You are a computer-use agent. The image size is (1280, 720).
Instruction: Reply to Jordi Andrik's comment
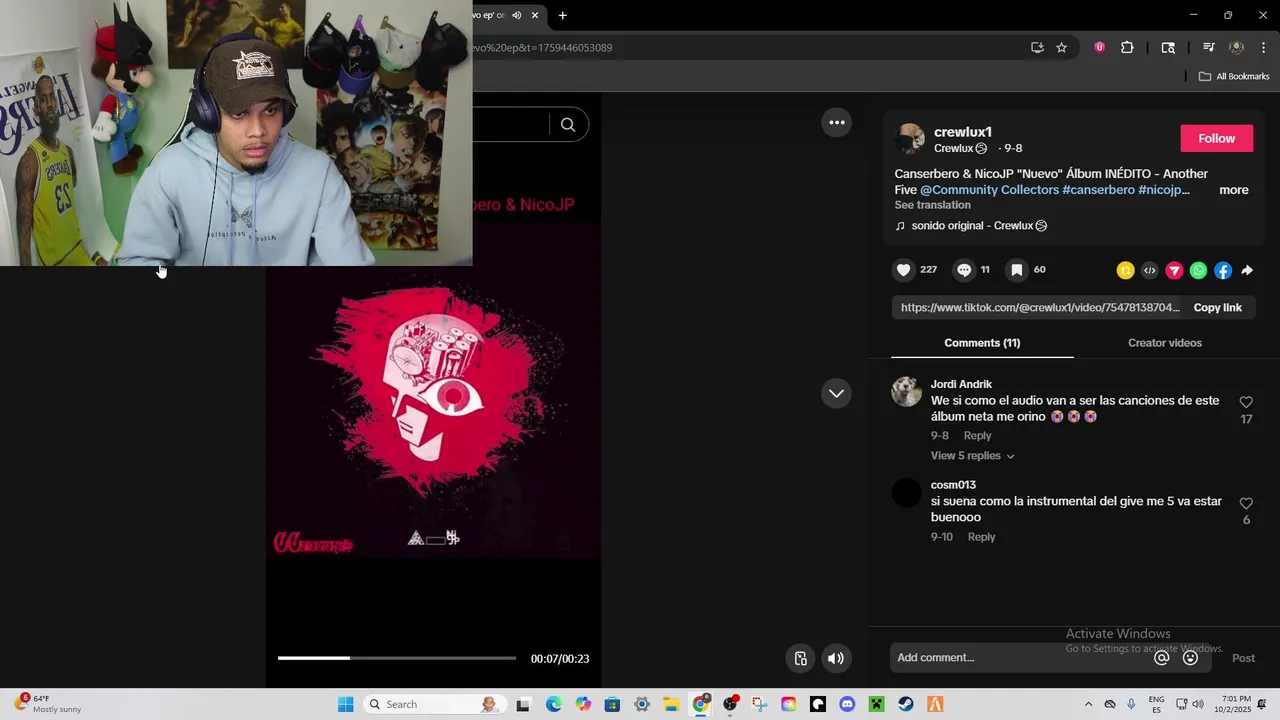pos(977,436)
